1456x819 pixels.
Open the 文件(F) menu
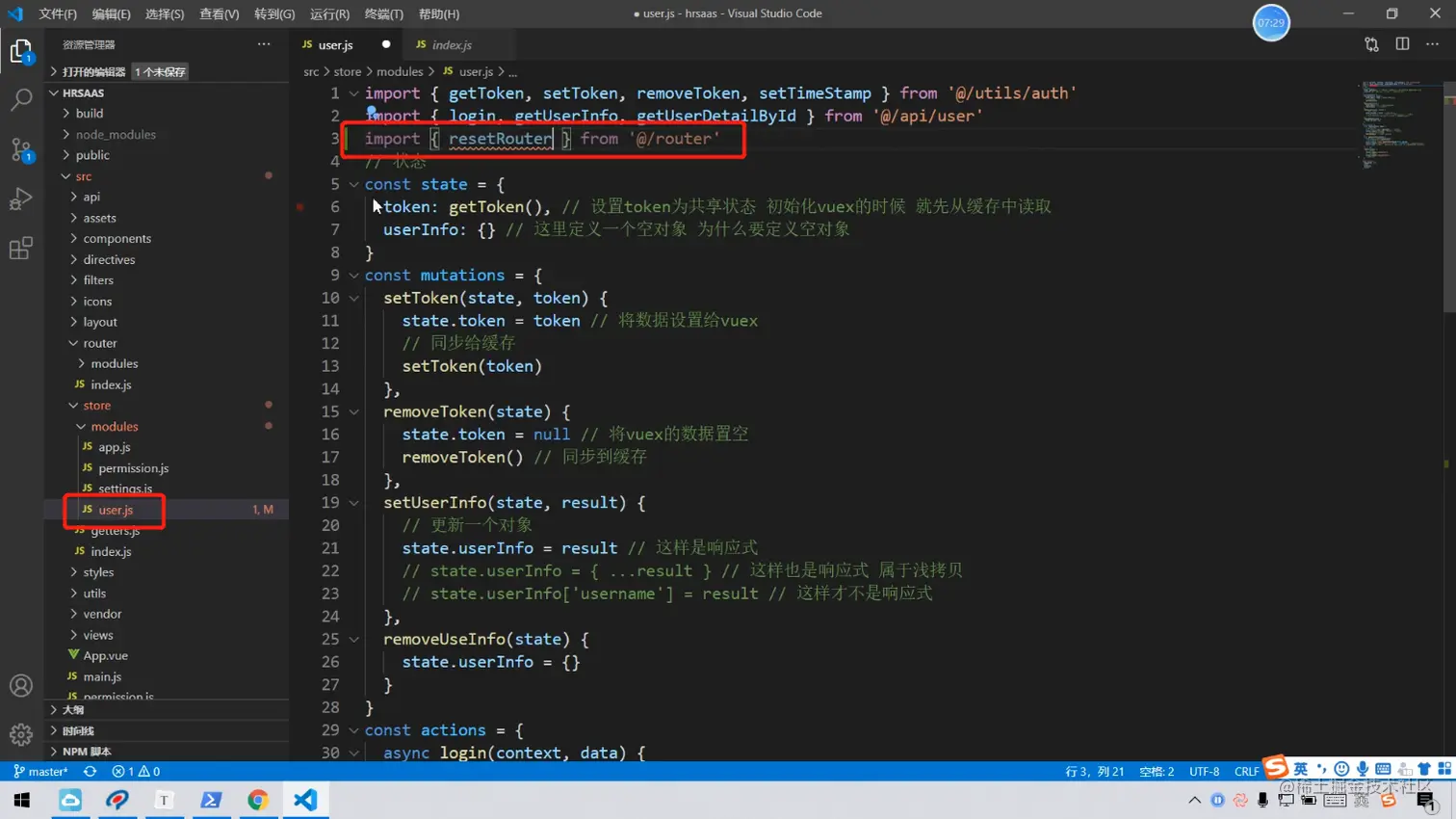58,13
